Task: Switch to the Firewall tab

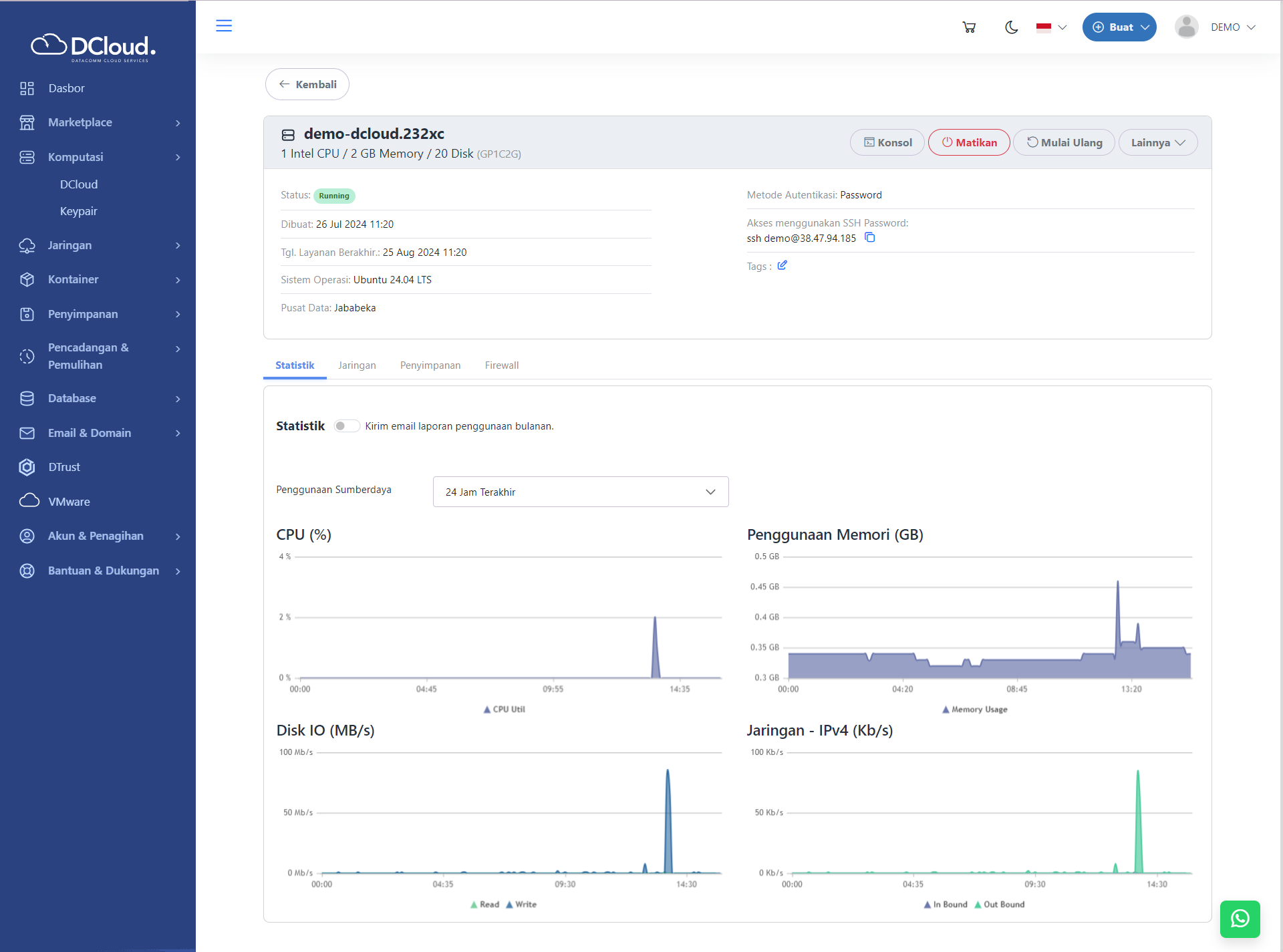Action: [x=502, y=365]
